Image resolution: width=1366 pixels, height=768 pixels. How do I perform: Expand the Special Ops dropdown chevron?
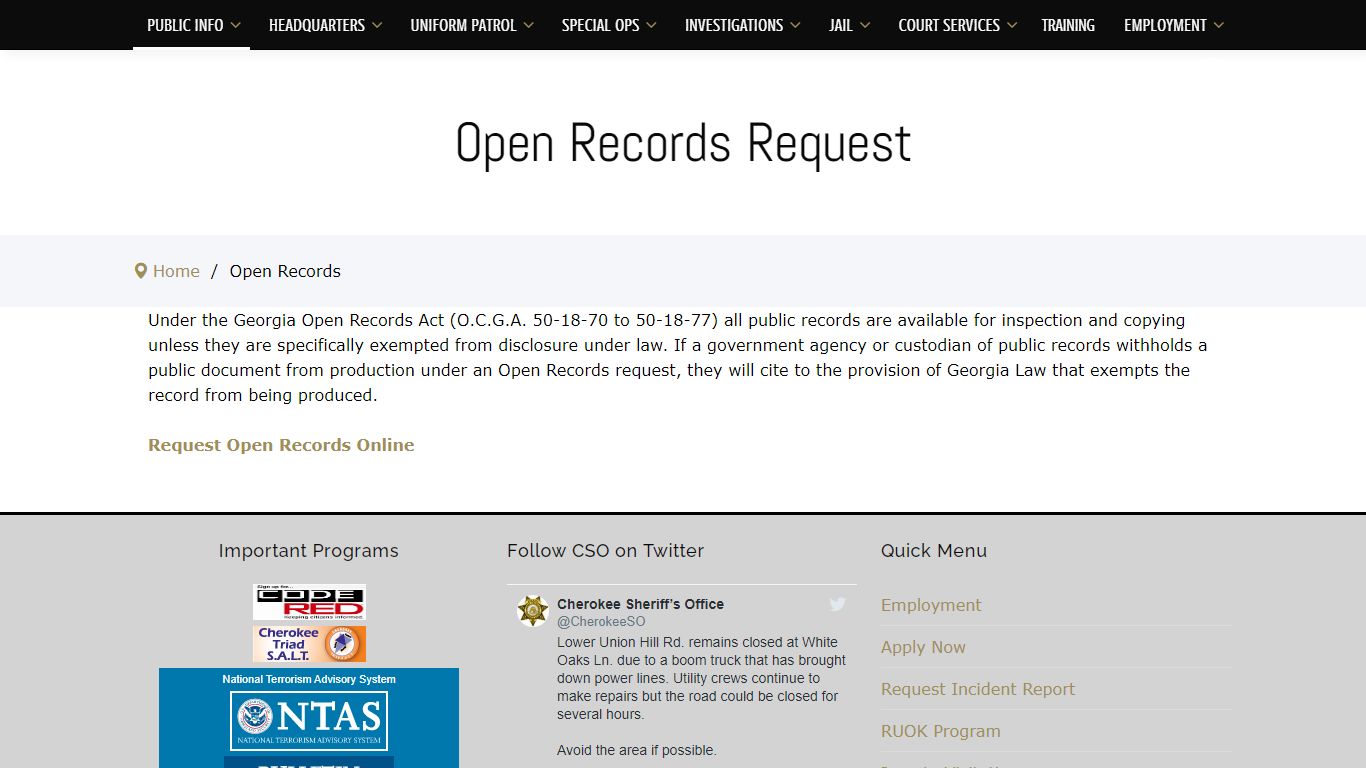pyautogui.click(x=651, y=26)
